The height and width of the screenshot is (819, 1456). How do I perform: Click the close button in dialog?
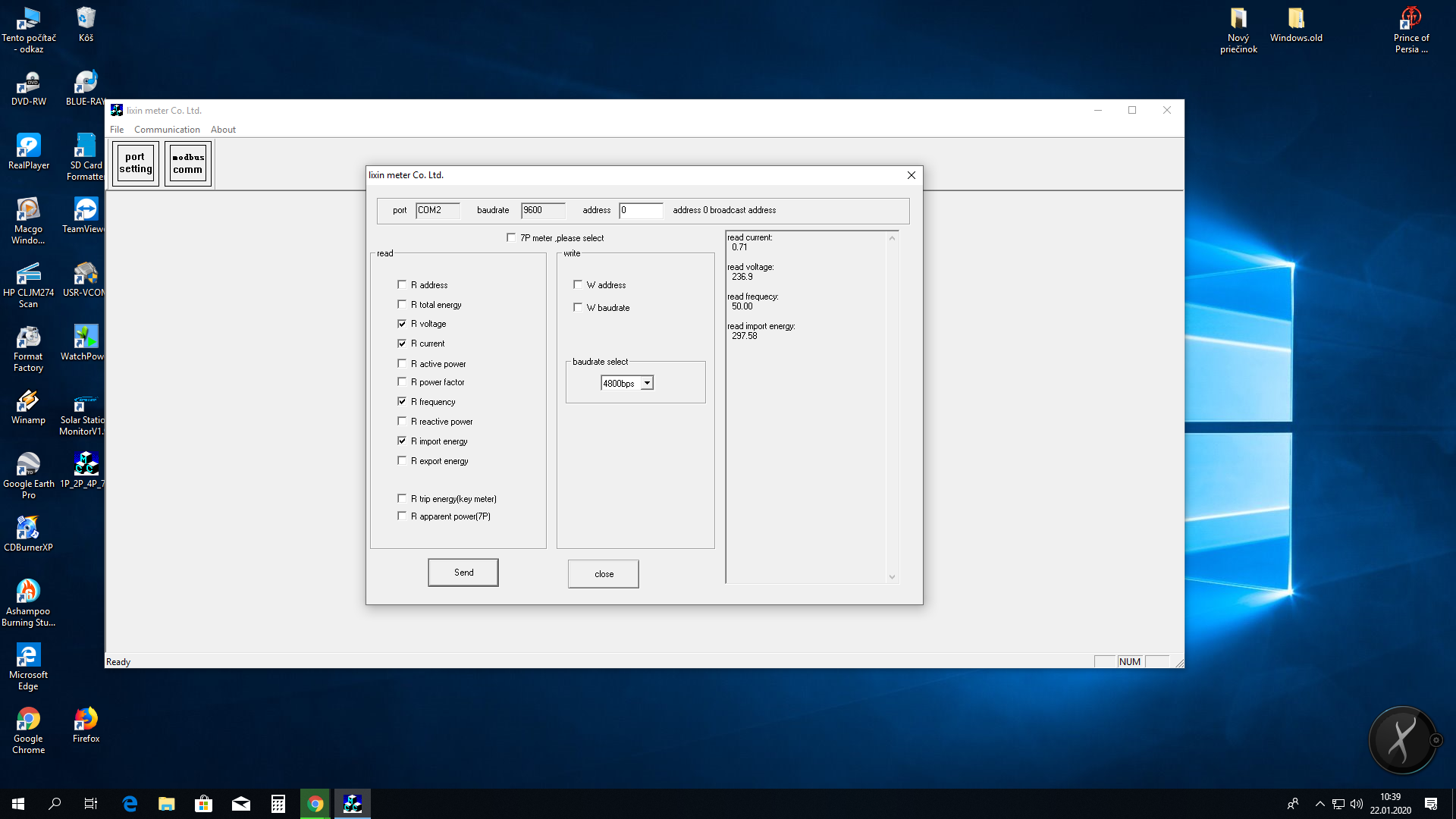click(604, 574)
